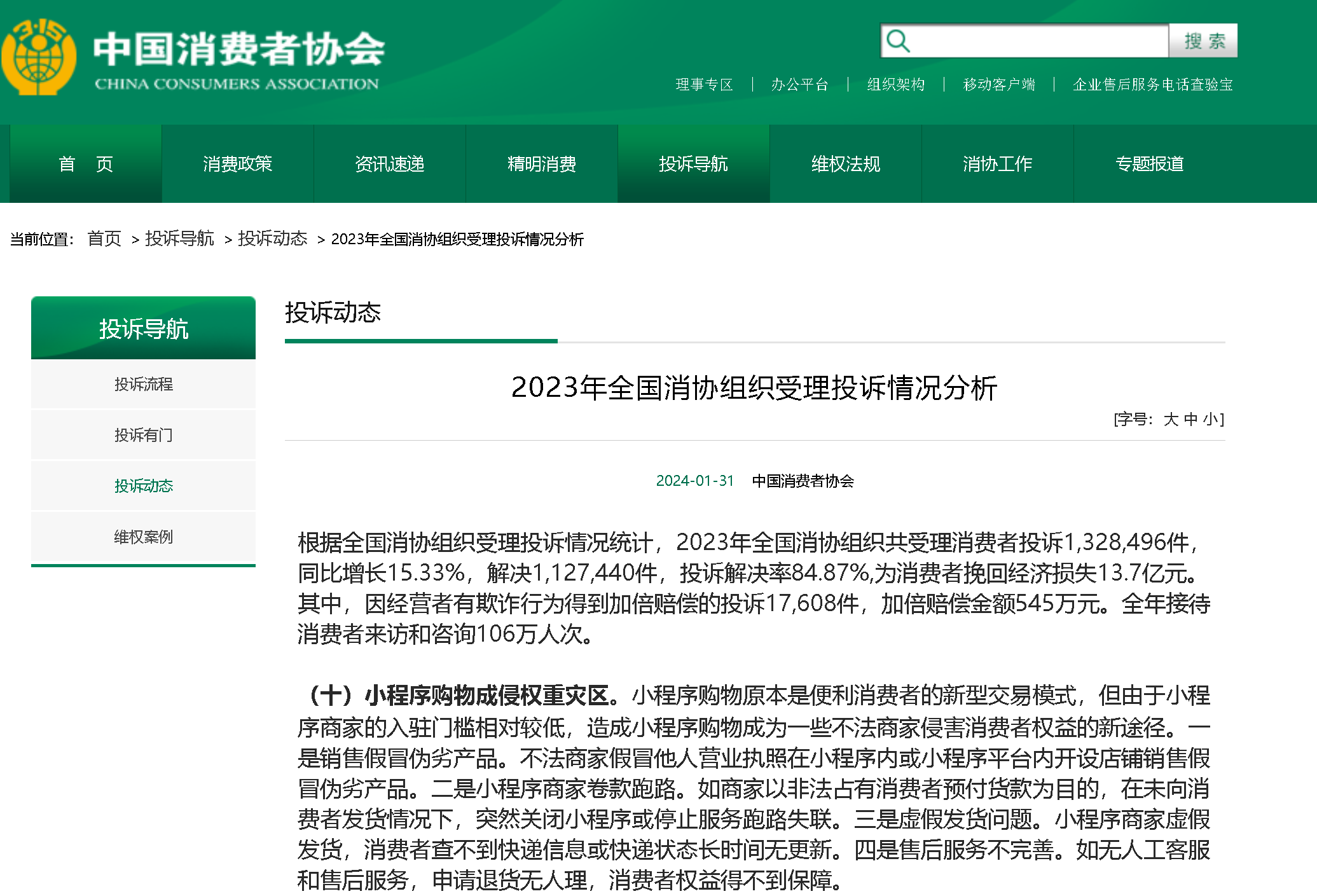Open the 理事专区 link
The width and height of the screenshot is (1317, 896).
click(704, 85)
